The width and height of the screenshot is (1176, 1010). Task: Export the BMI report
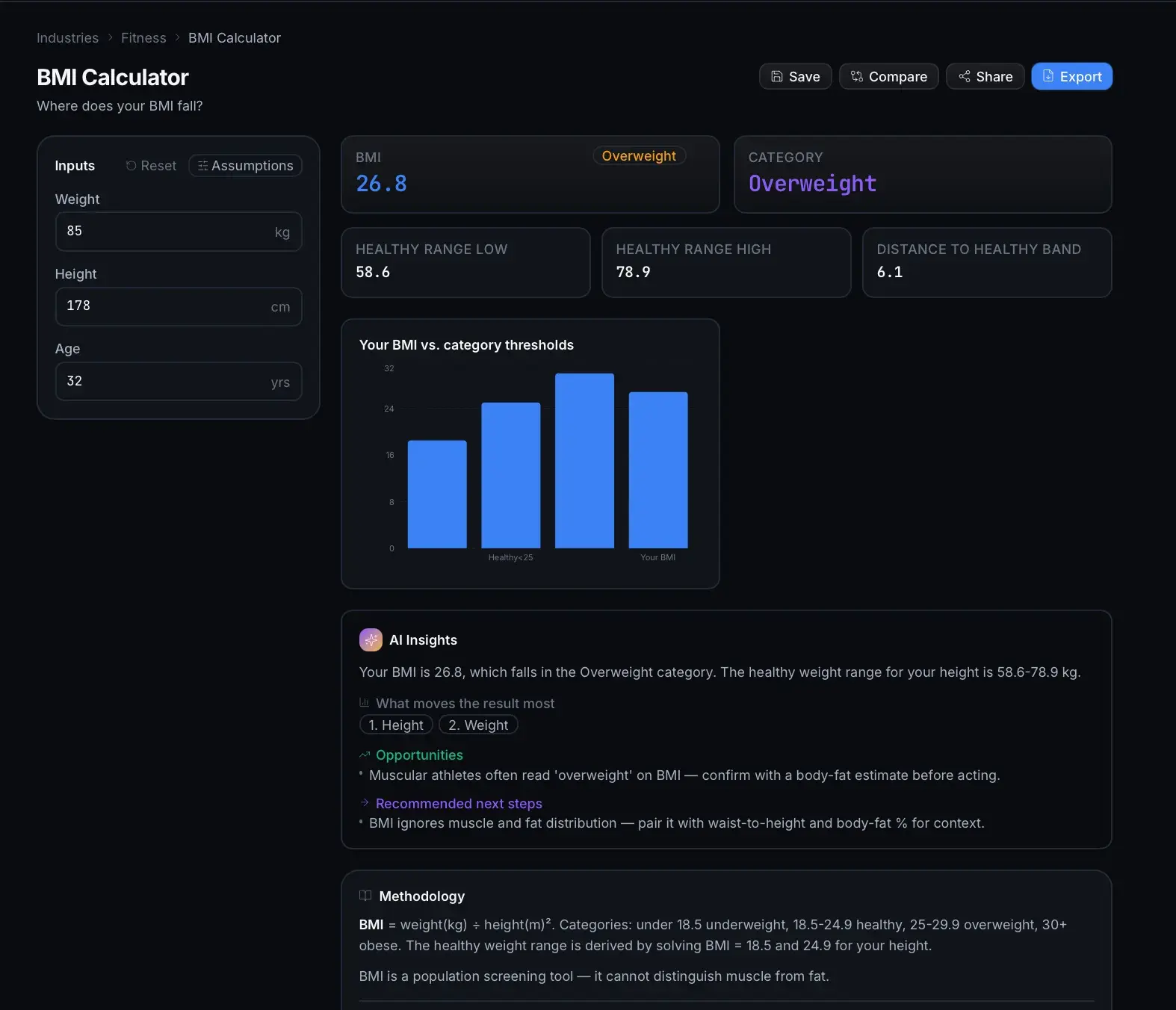(x=1071, y=76)
